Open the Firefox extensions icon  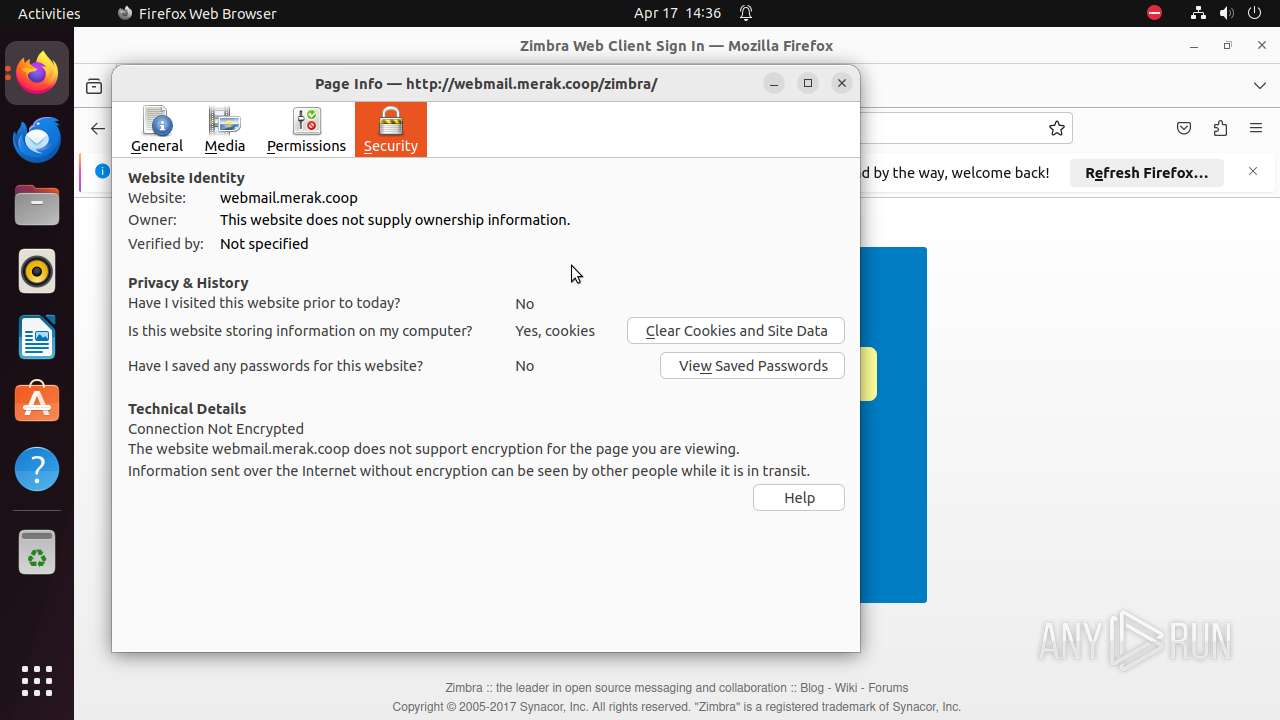coord(1220,128)
